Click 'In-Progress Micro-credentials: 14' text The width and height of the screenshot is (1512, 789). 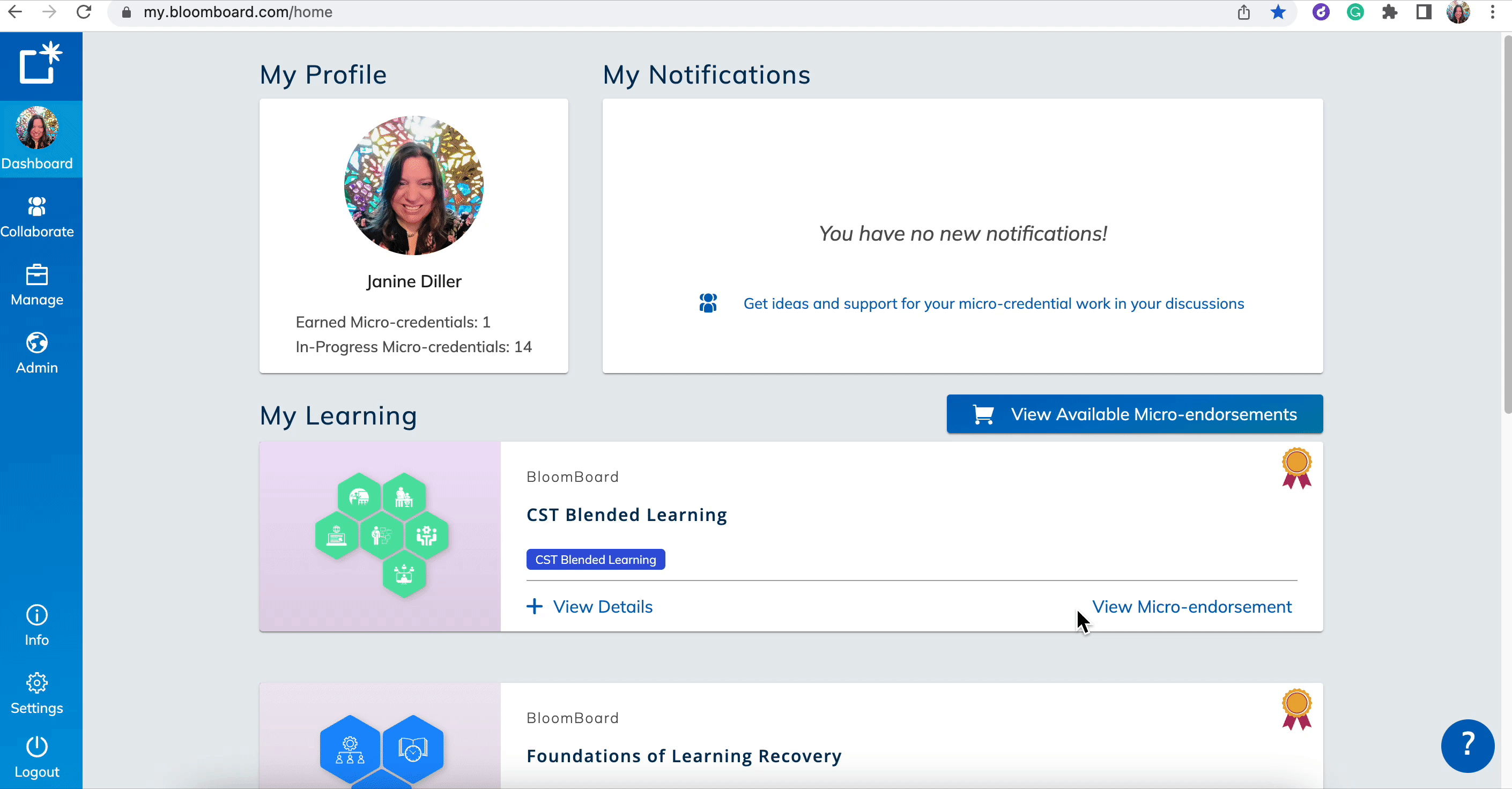click(x=414, y=347)
